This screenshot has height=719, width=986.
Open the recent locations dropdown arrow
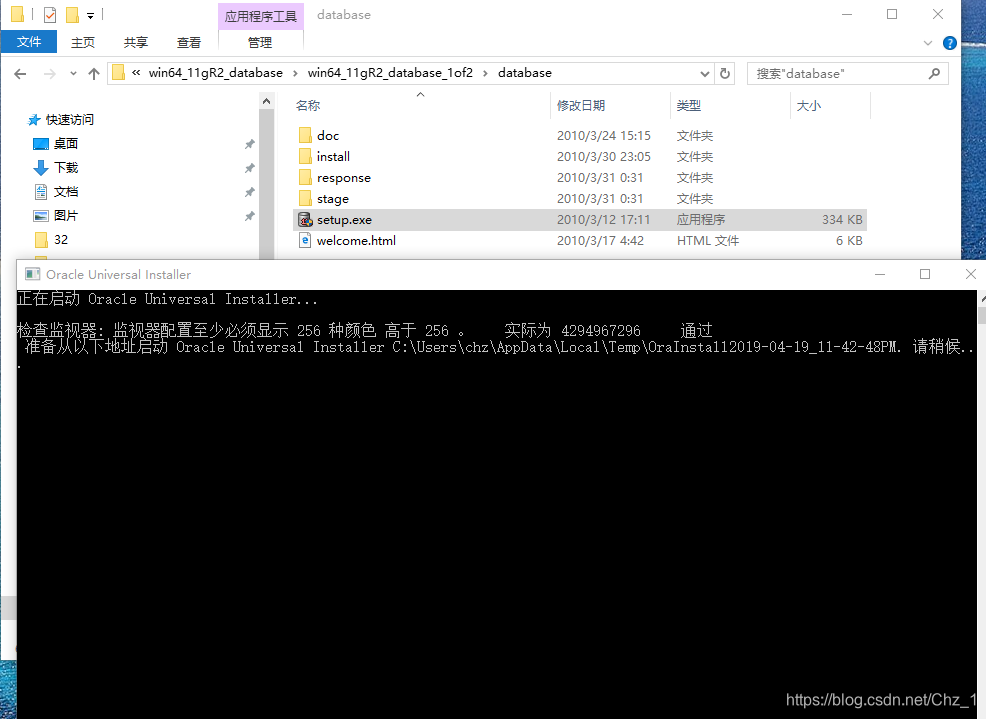point(73,74)
